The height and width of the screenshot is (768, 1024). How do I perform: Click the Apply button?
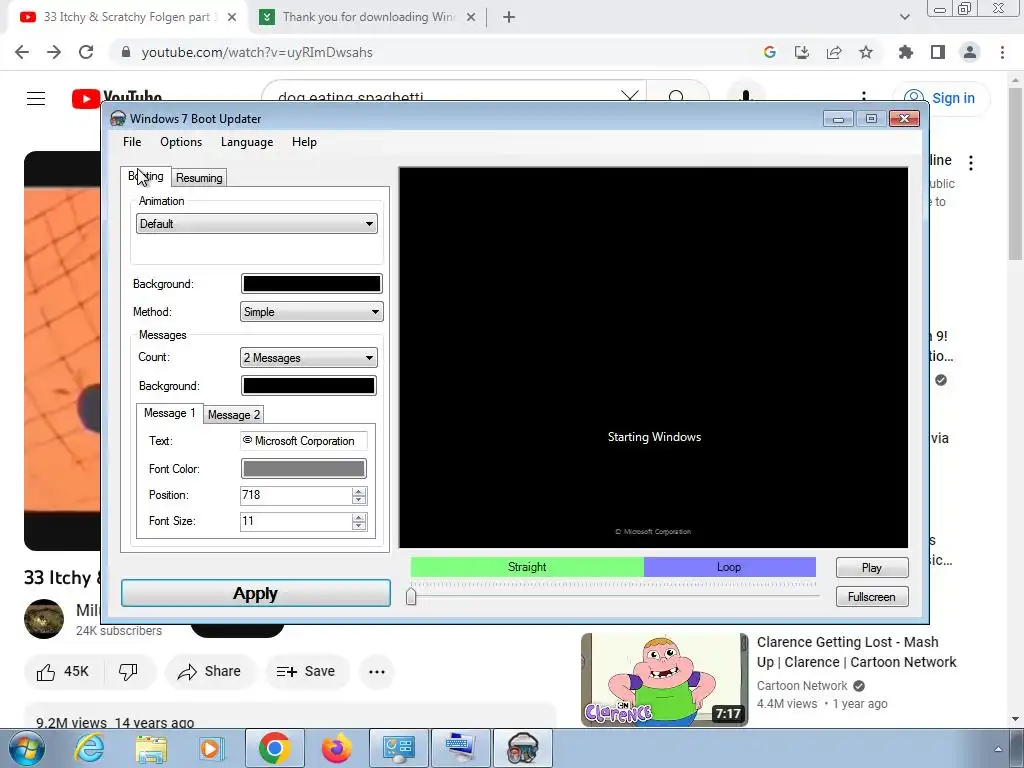pyautogui.click(x=256, y=594)
